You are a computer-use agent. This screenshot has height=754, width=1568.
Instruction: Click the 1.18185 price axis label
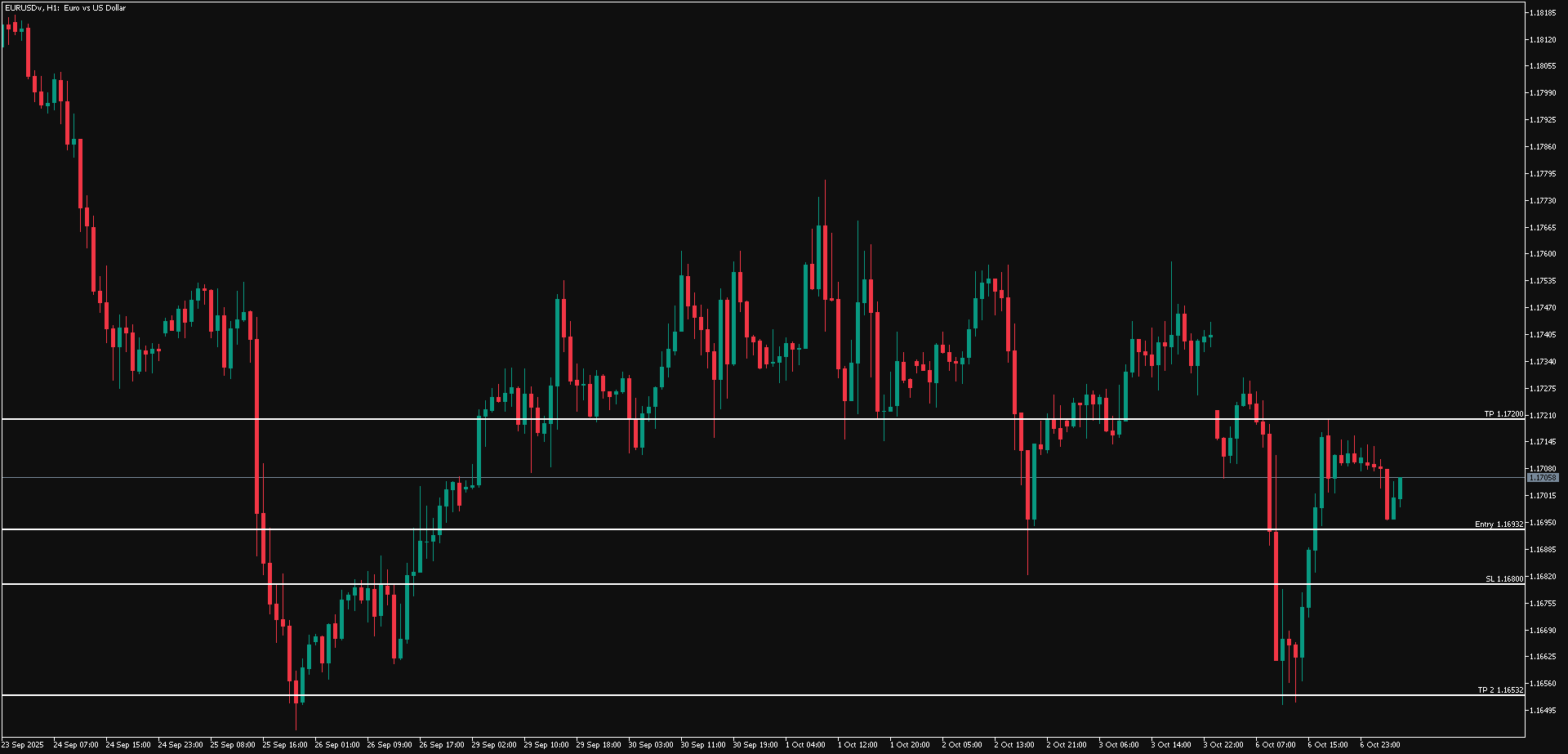pos(1543,13)
